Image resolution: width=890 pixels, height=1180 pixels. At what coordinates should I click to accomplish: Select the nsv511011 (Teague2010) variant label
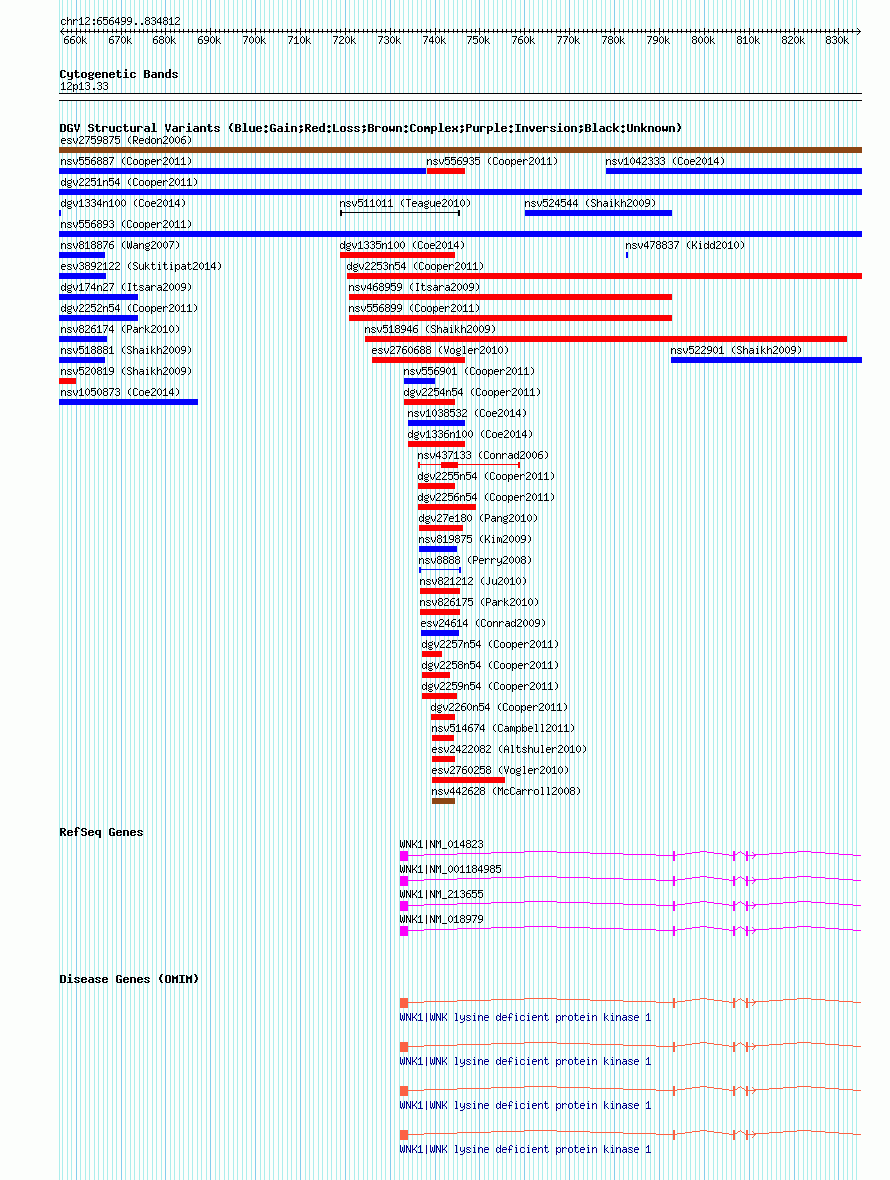[x=405, y=204]
